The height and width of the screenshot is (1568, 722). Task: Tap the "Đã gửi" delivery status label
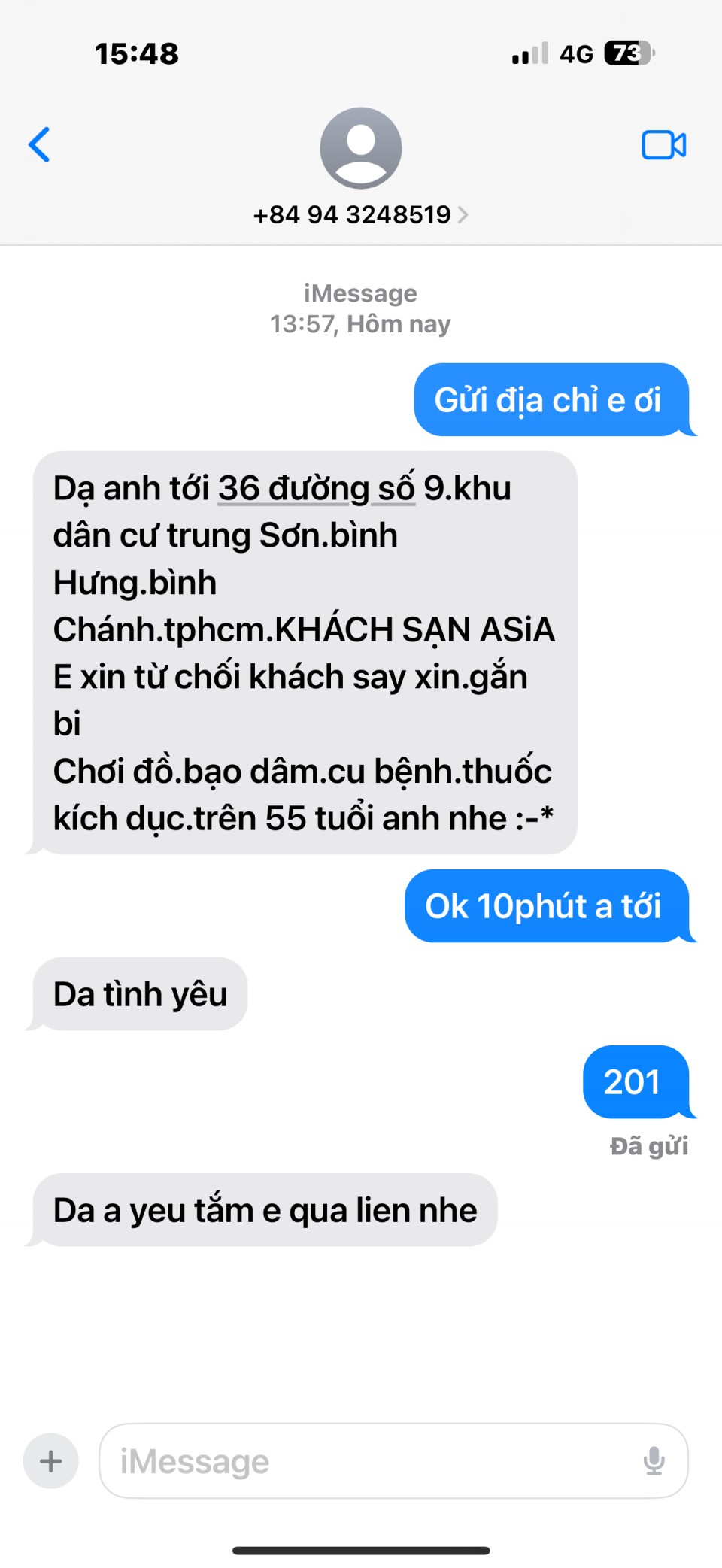(649, 1146)
